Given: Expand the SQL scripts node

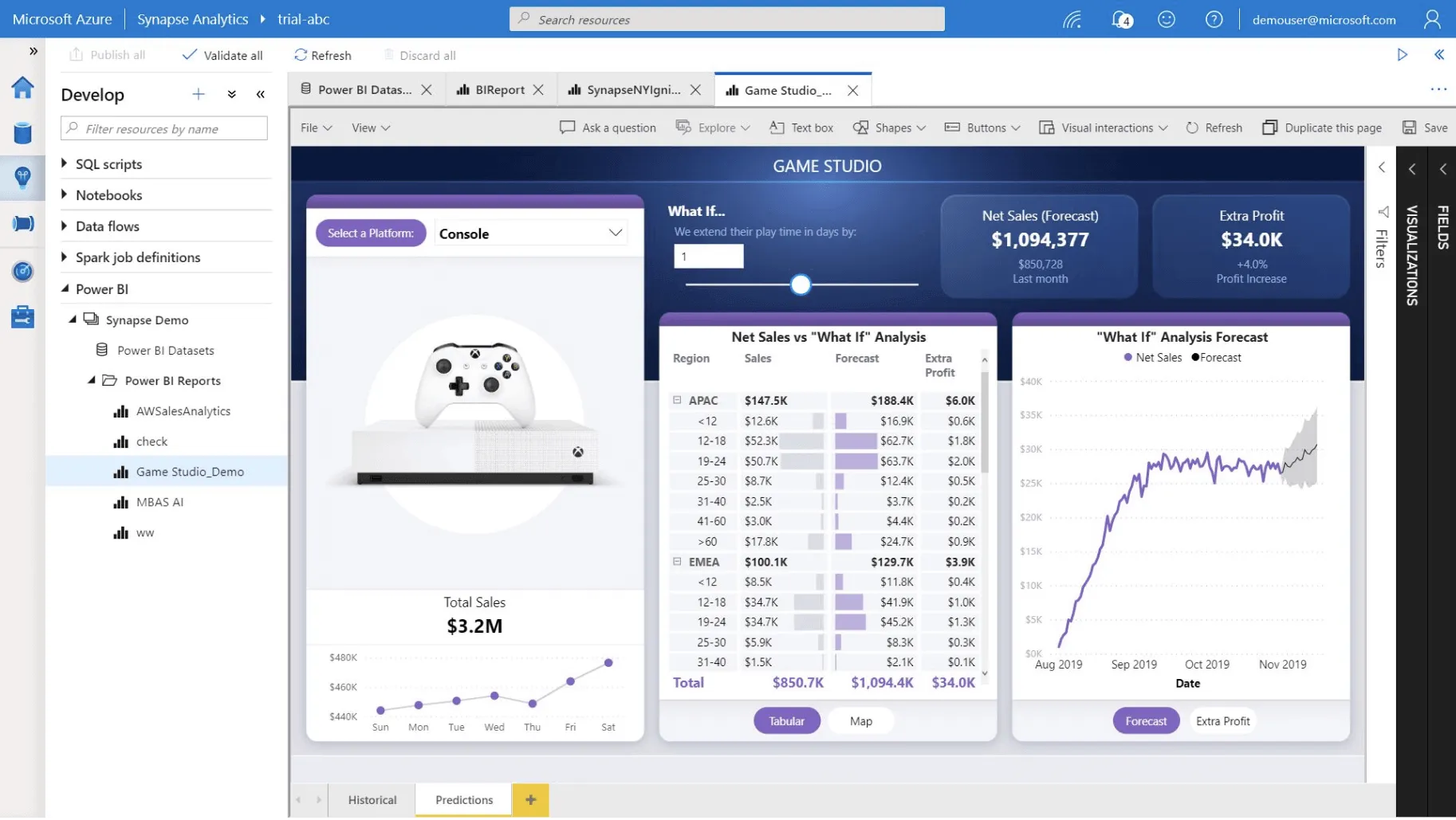Looking at the screenshot, I should (x=65, y=163).
